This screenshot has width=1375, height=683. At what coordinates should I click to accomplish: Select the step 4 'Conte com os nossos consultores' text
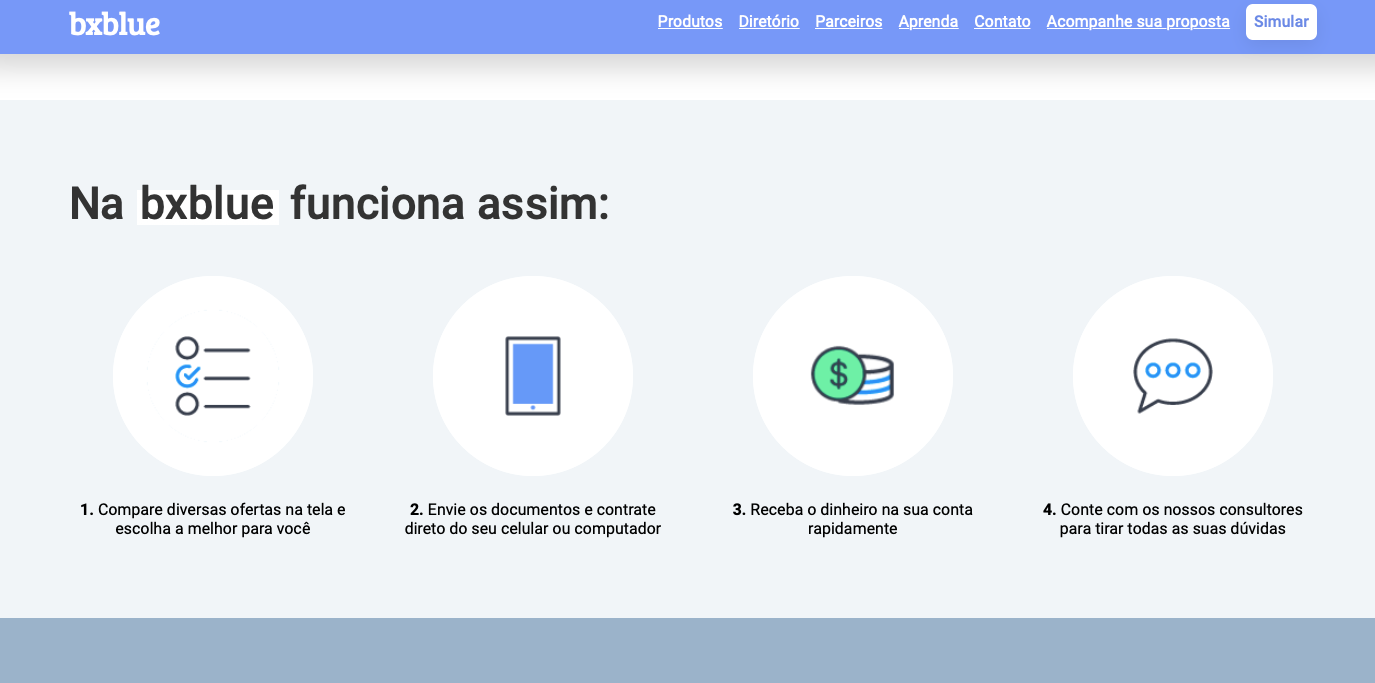1173,519
